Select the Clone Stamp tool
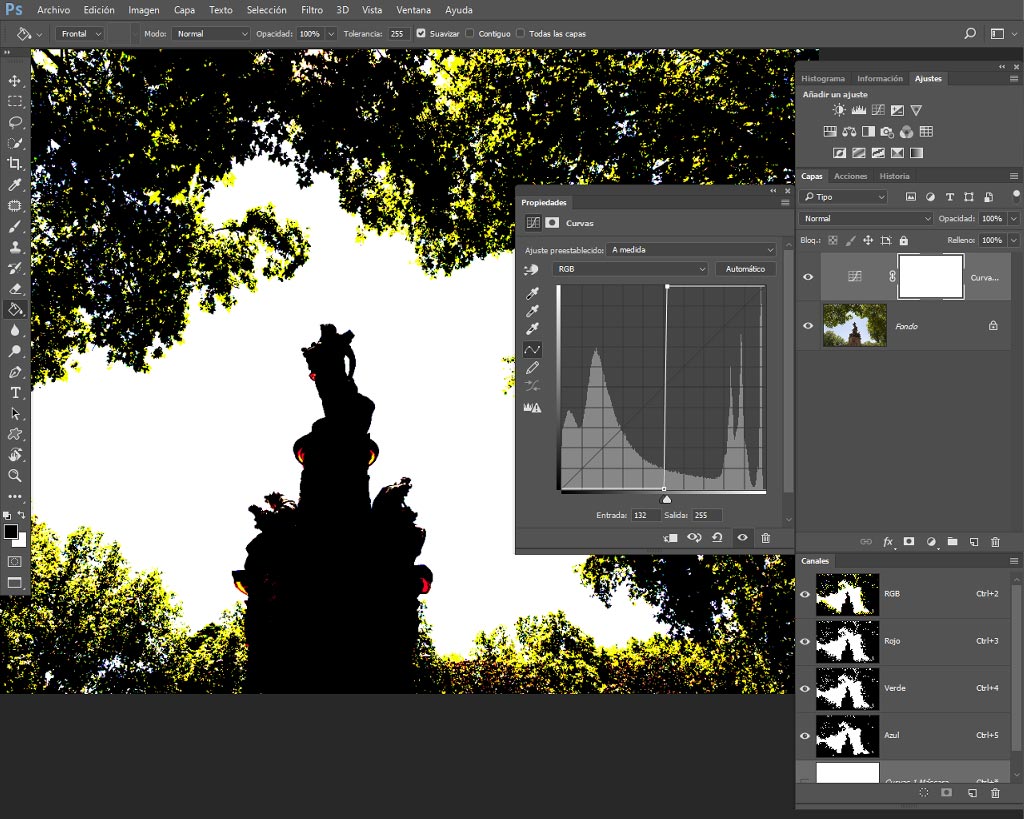Image resolution: width=1024 pixels, height=819 pixels. pos(14,247)
